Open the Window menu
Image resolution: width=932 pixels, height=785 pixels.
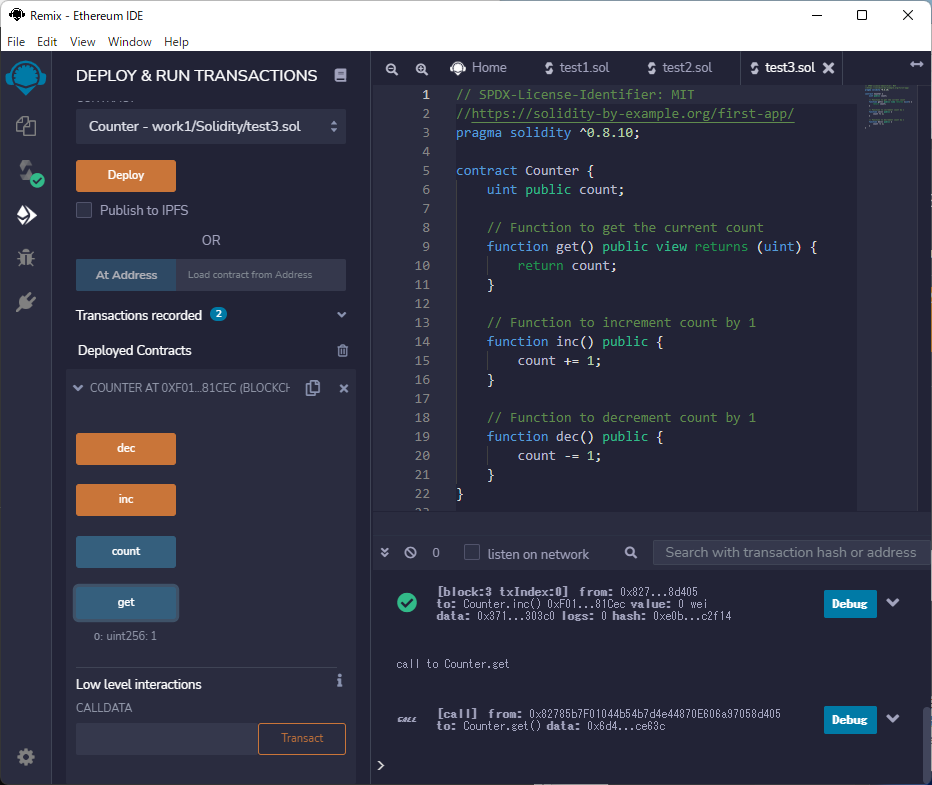pyautogui.click(x=129, y=42)
